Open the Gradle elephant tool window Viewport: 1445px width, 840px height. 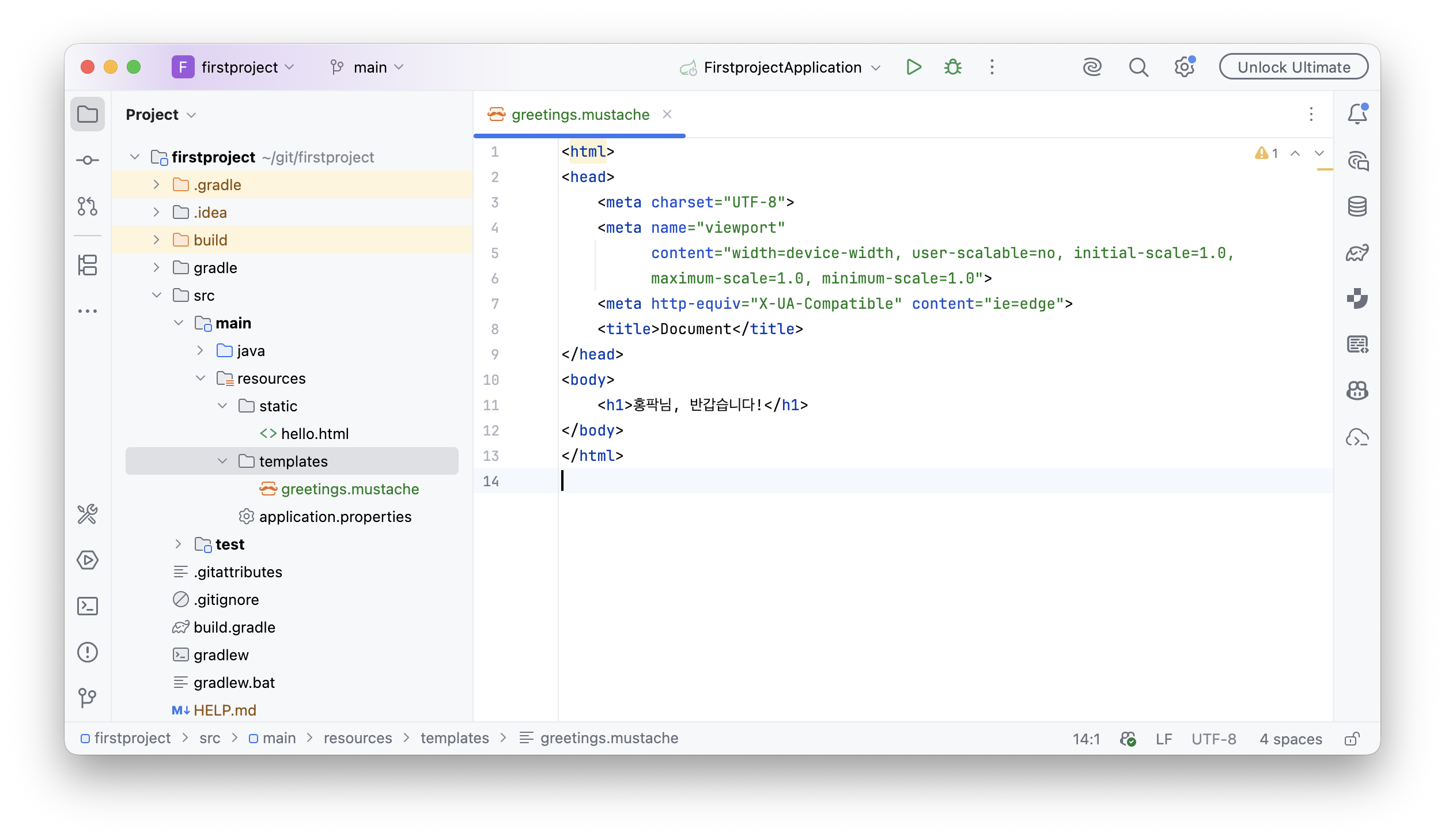coord(1357,252)
